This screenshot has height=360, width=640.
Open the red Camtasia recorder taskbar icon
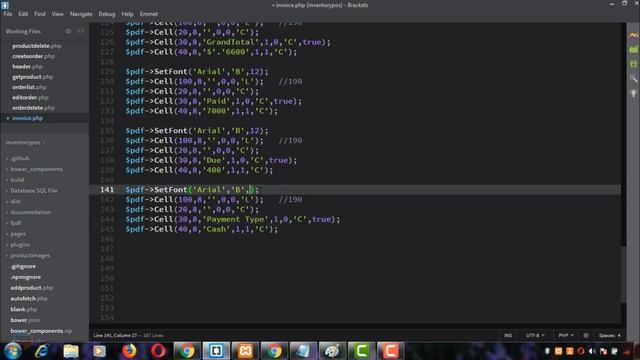click(x=390, y=351)
